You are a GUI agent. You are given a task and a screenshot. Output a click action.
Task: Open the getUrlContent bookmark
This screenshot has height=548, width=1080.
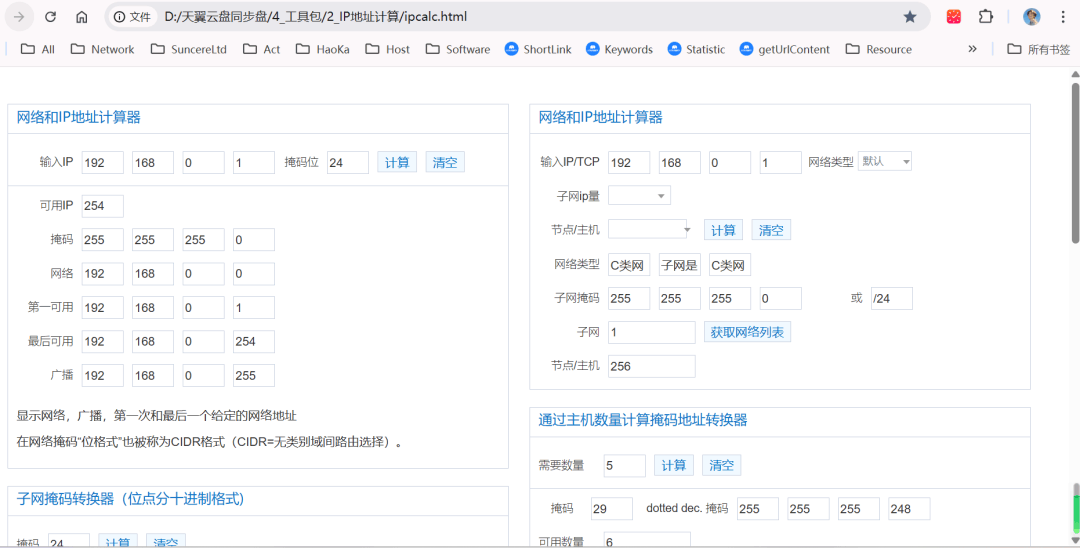pyautogui.click(x=784, y=49)
